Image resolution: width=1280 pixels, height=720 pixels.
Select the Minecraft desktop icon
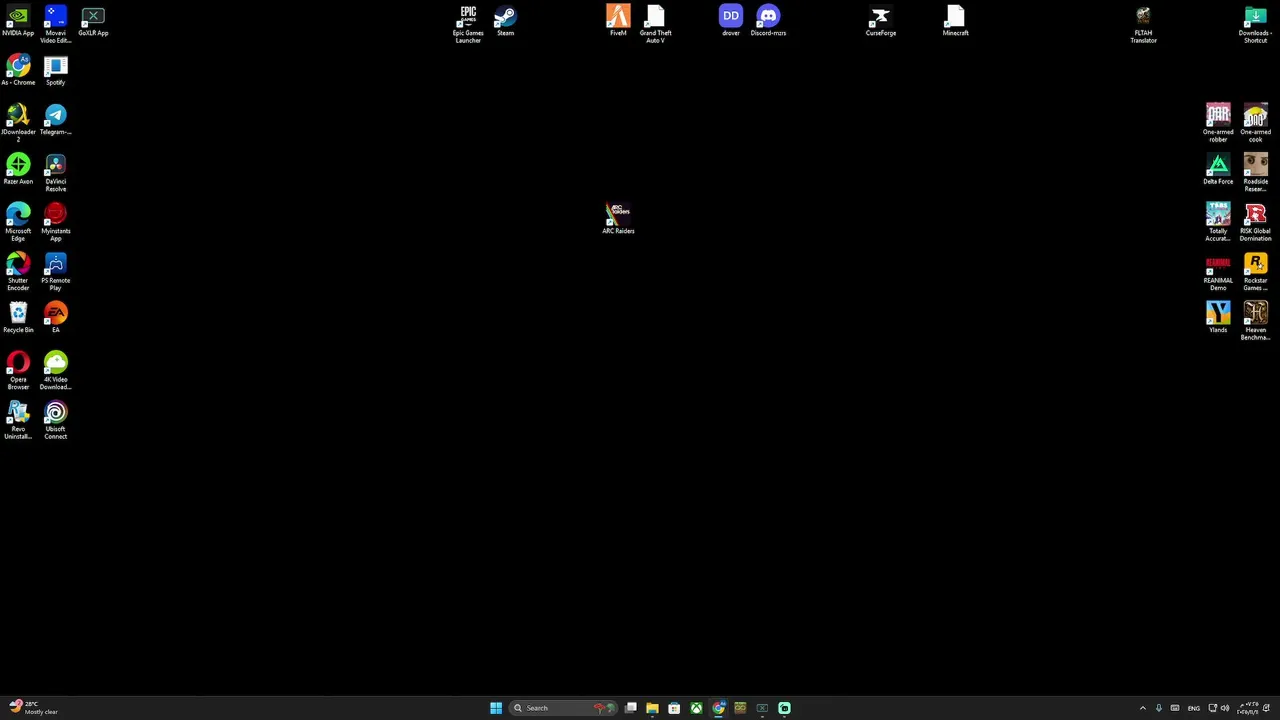tap(955, 22)
